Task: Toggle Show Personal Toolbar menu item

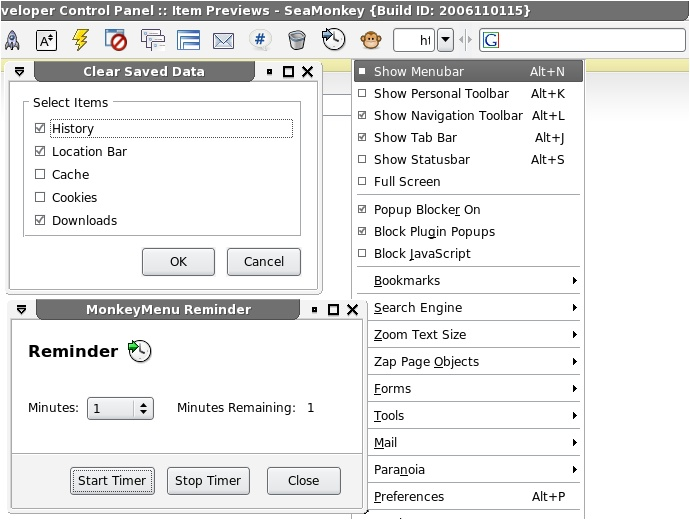Action: 468,93
